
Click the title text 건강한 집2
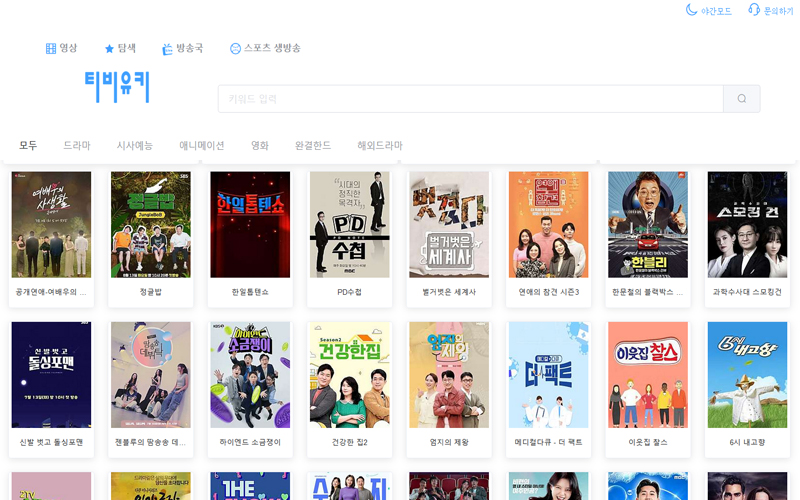349,442
